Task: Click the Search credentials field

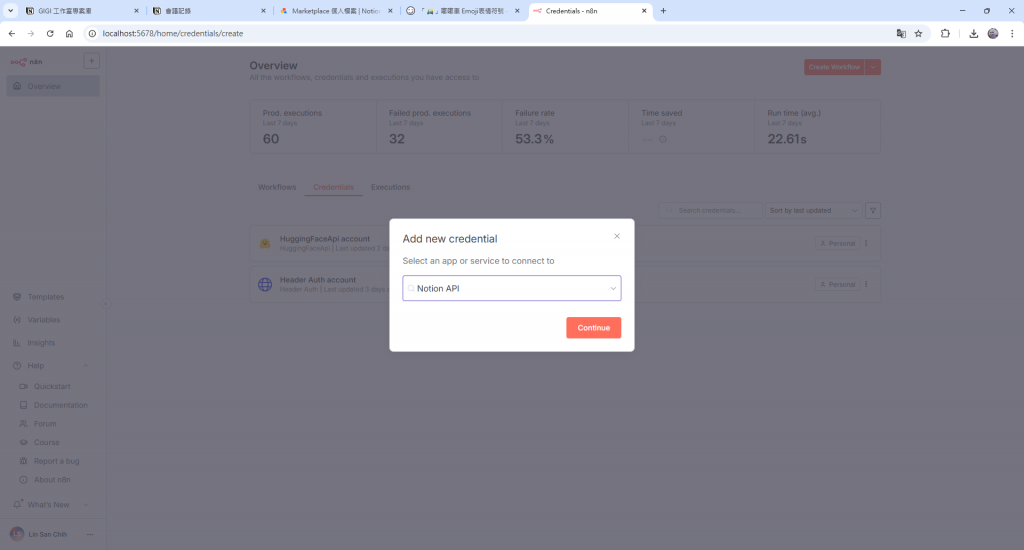Action: click(x=711, y=210)
